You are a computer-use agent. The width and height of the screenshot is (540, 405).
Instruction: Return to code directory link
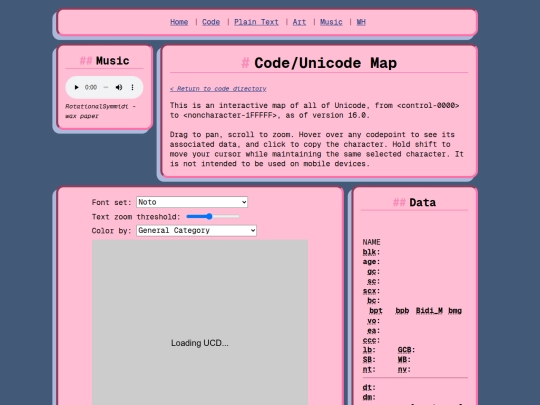pos(218,89)
